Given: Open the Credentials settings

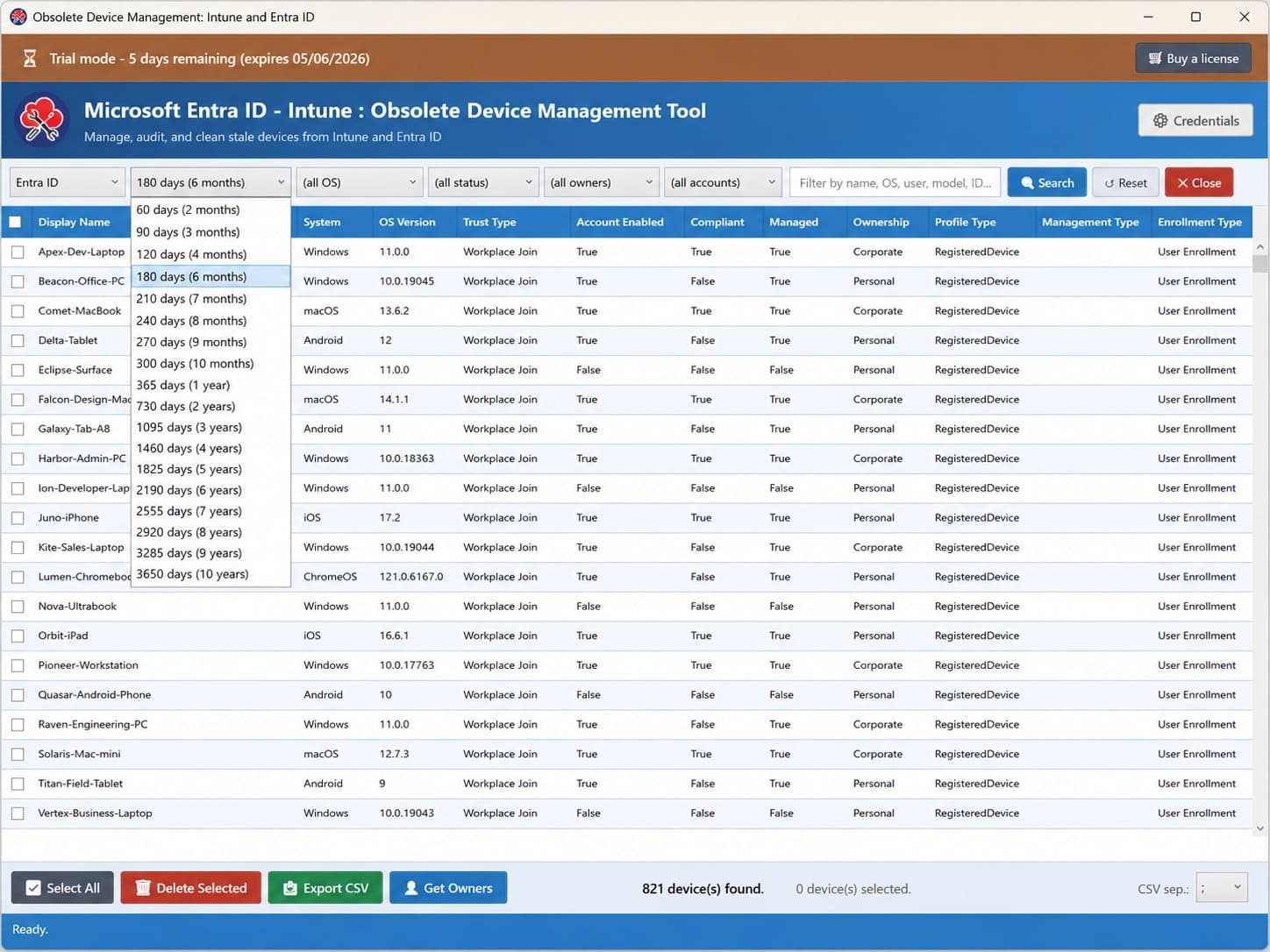Looking at the screenshot, I should click(x=1195, y=121).
